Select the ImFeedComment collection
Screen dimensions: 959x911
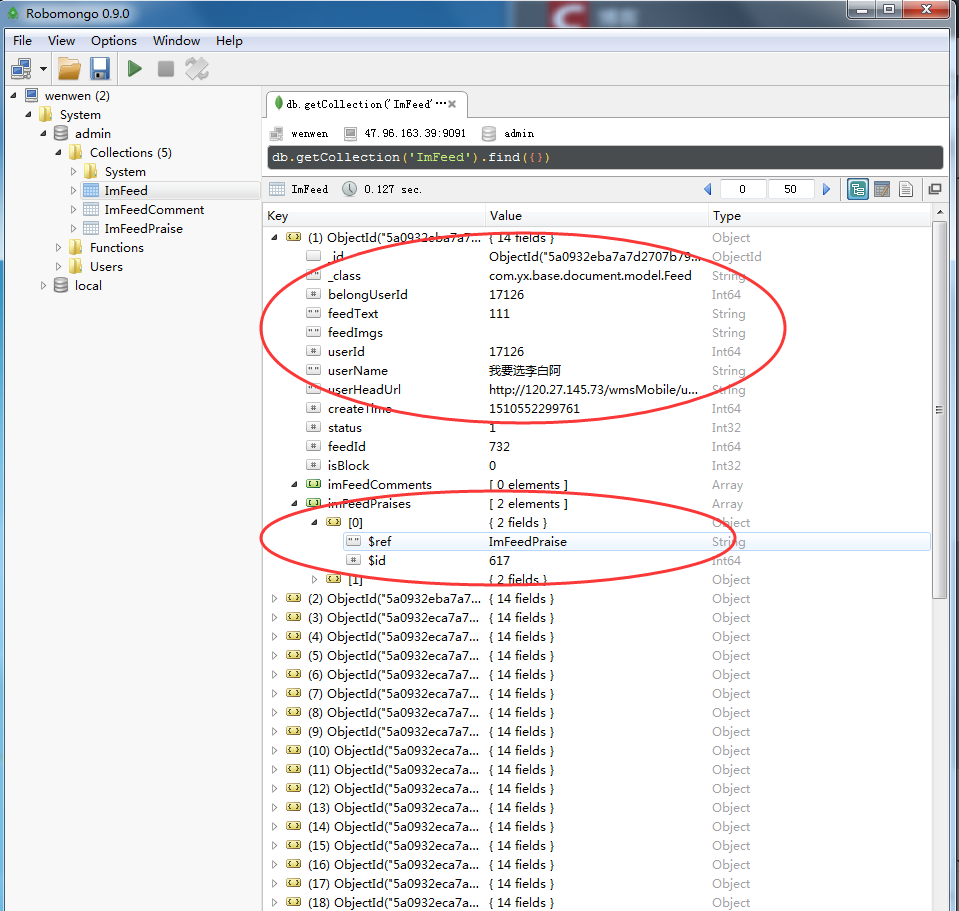(154, 210)
